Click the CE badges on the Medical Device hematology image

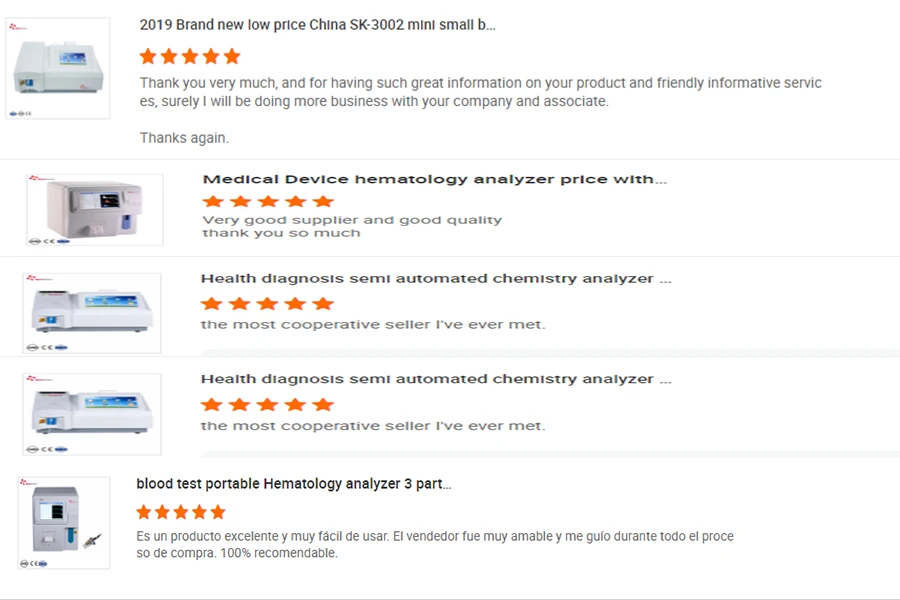tap(46, 240)
